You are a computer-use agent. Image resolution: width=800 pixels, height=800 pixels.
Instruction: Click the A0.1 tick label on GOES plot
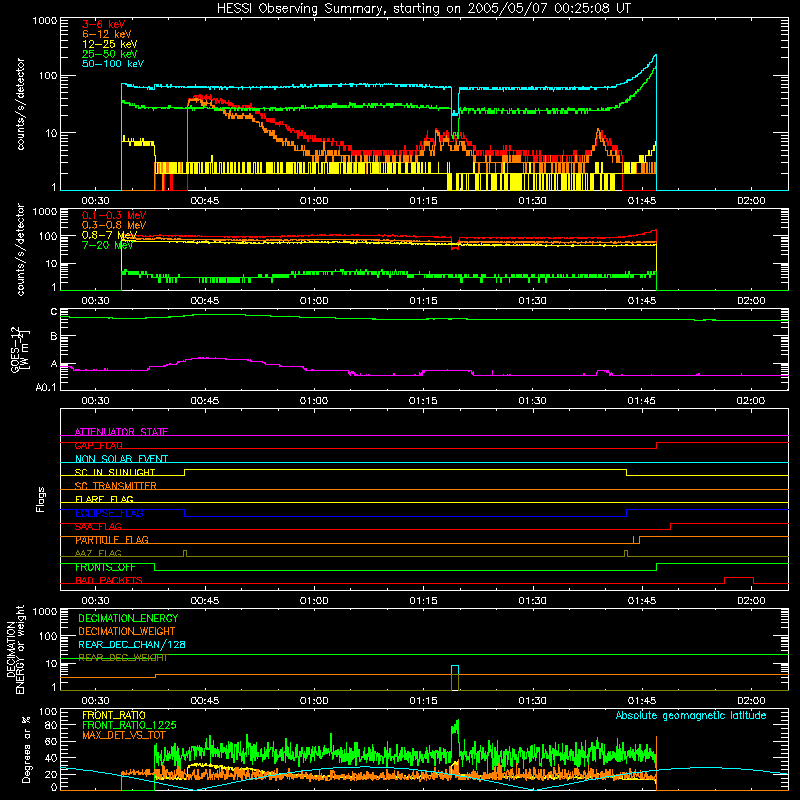(x=46, y=388)
